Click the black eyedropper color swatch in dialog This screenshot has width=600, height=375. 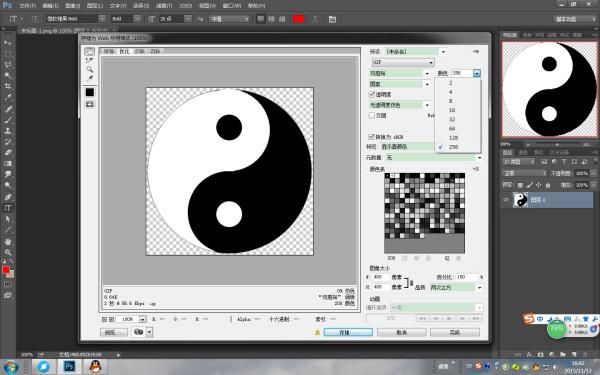click(90, 92)
